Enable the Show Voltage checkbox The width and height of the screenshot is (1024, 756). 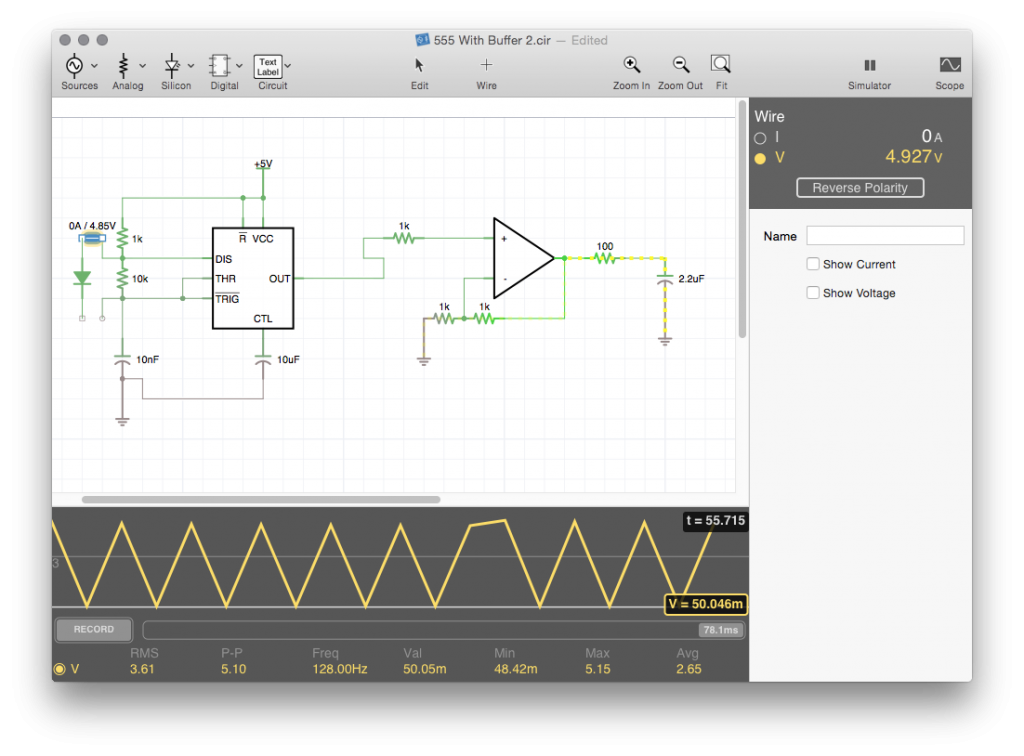click(x=813, y=292)
